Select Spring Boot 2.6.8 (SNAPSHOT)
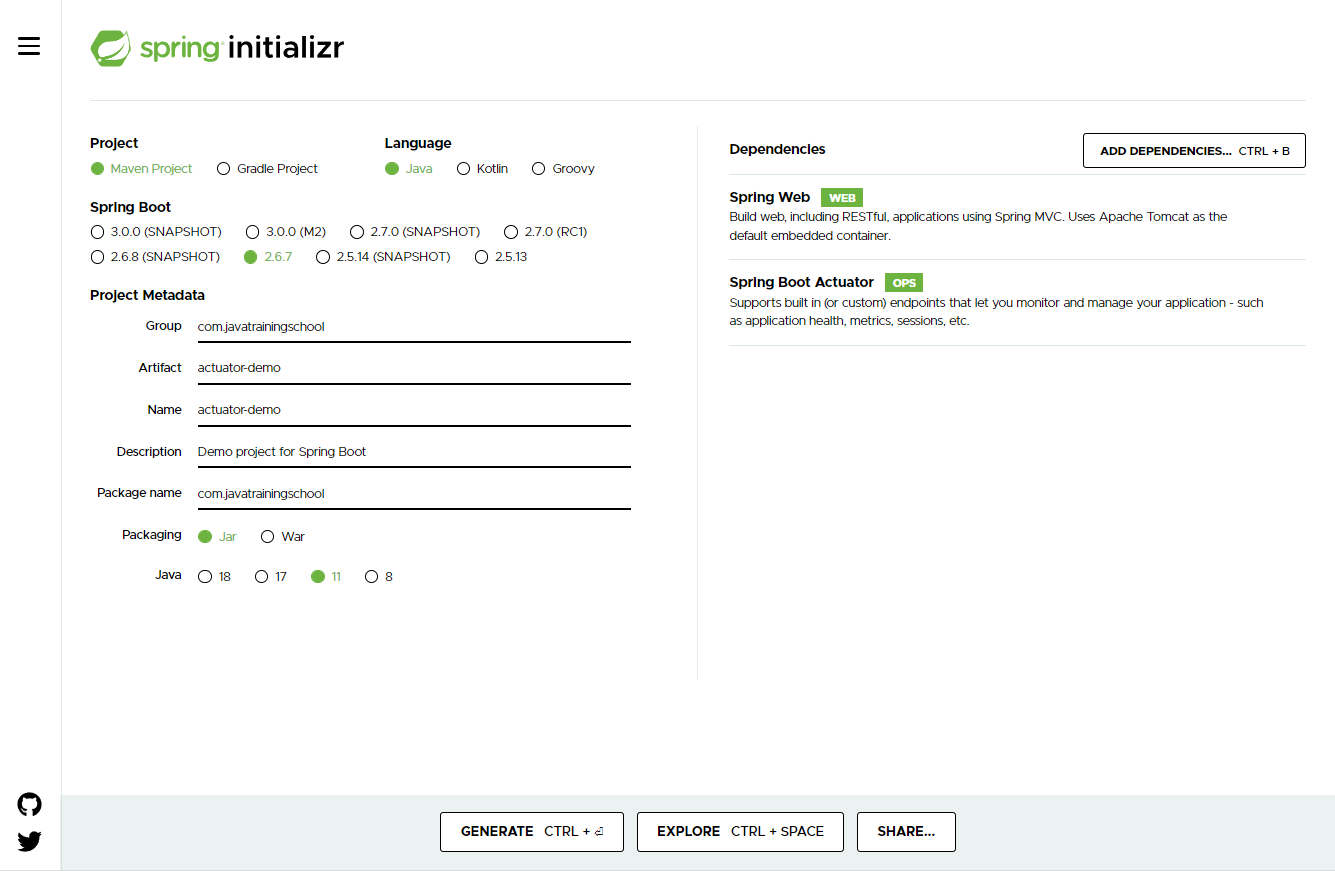 point(155,257)
